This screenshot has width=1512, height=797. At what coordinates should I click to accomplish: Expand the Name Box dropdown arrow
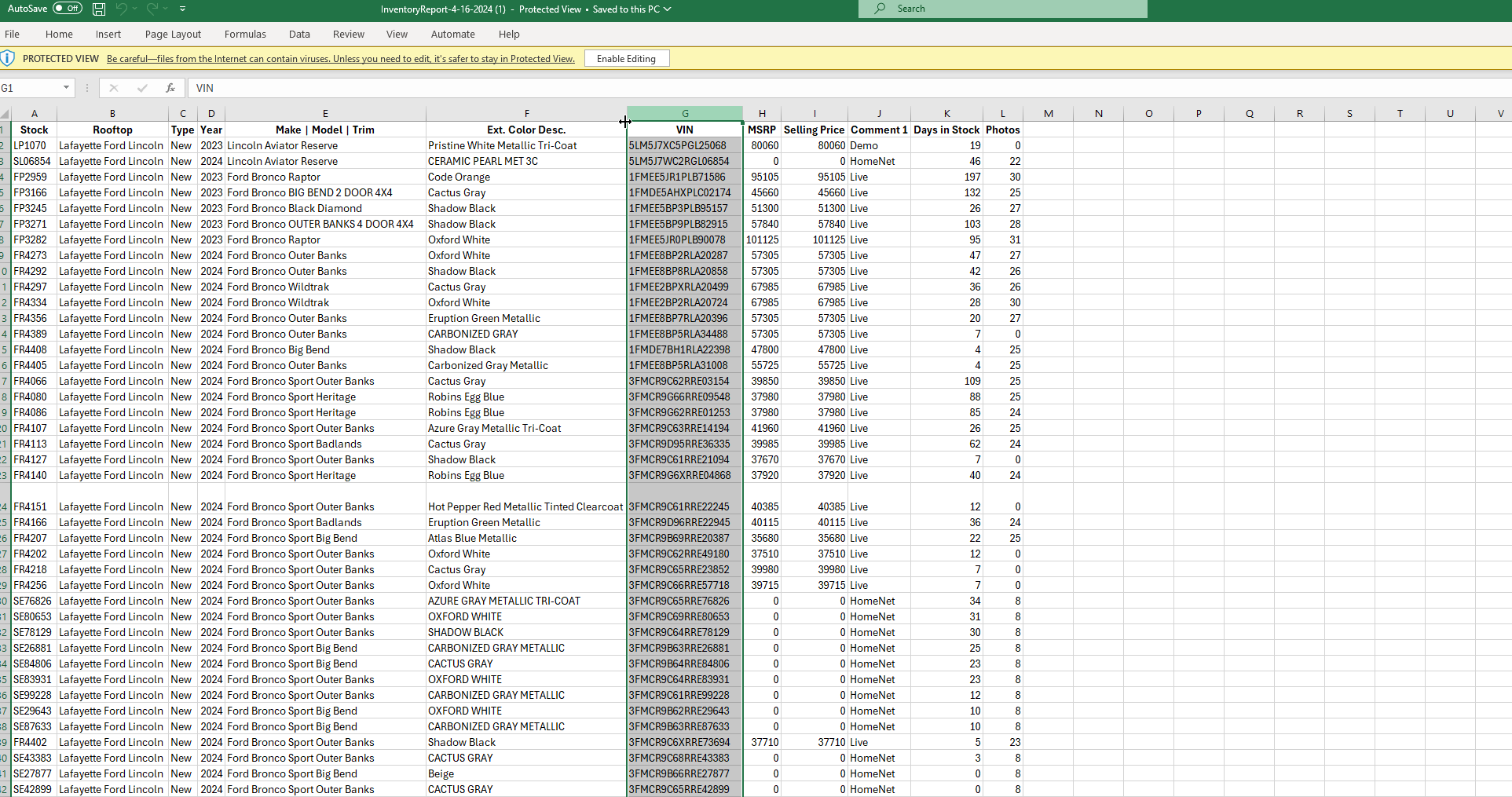click(67, 88)
